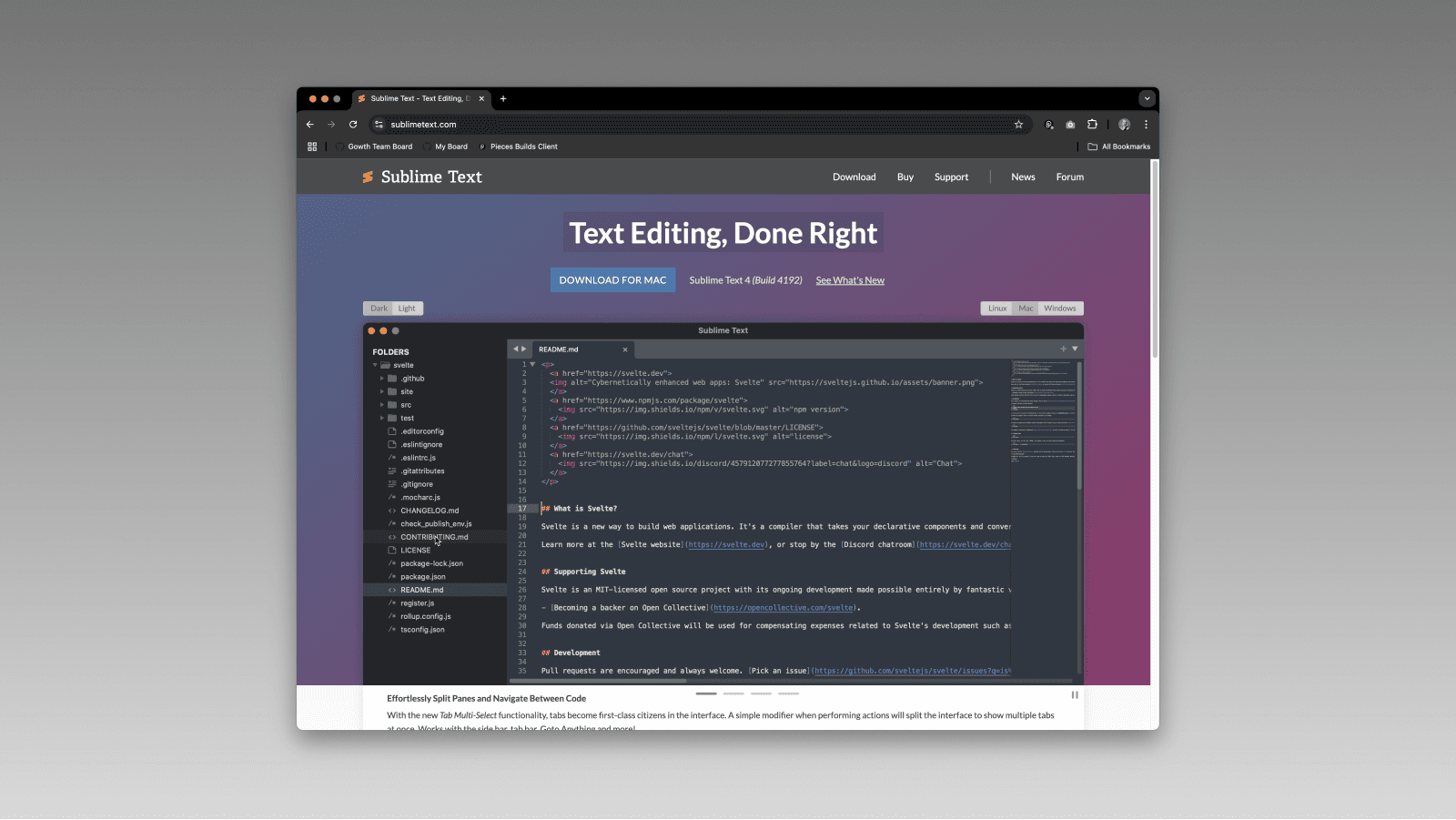This screenshot has height=820, width=1456.
Task: Select .eslintignore in the sidebar
Action: click(421, 445)
